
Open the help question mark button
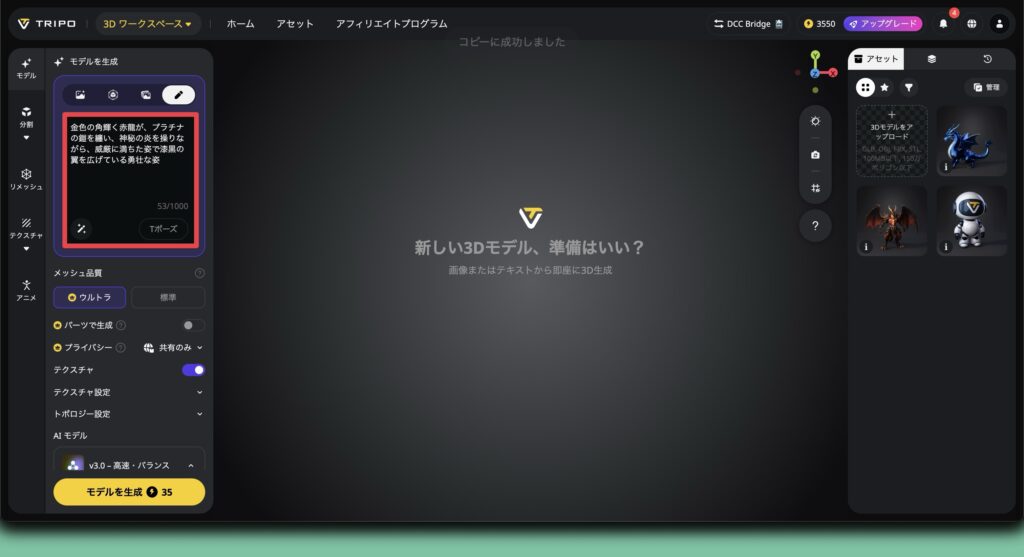click(x=815, y=226)
